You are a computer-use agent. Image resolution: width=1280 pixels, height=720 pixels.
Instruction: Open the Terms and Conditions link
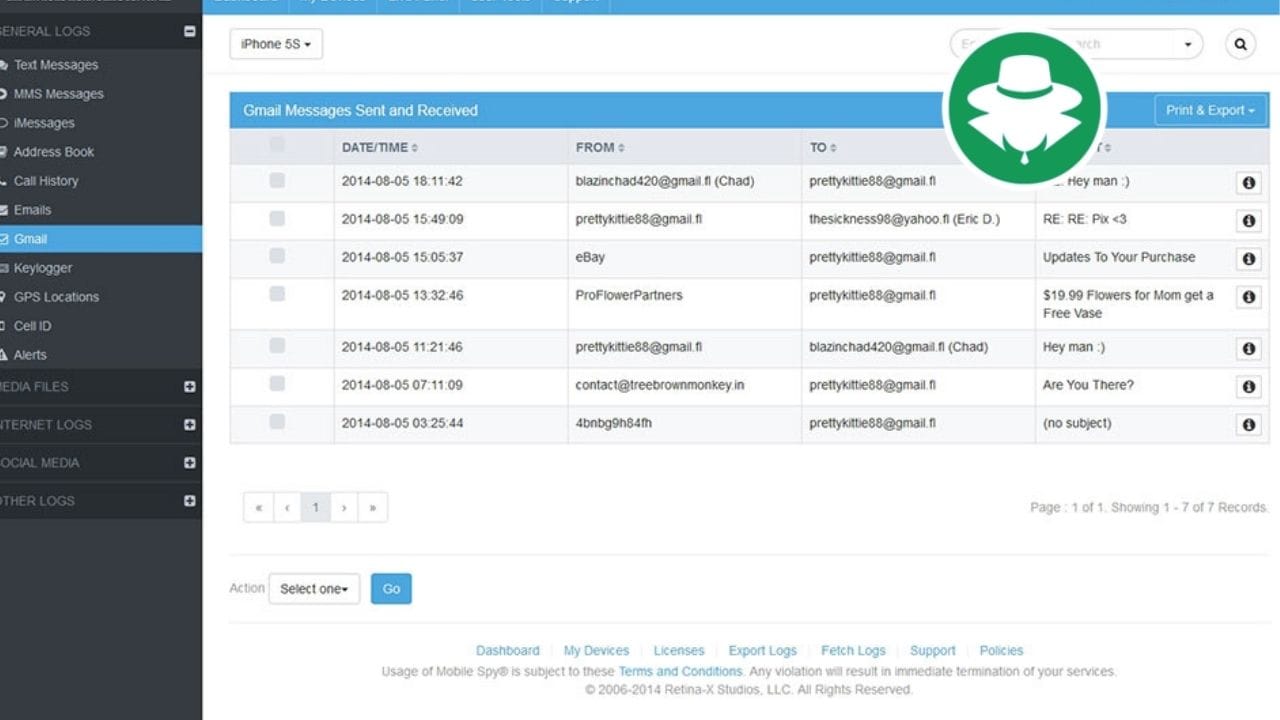tap(680, 671)
